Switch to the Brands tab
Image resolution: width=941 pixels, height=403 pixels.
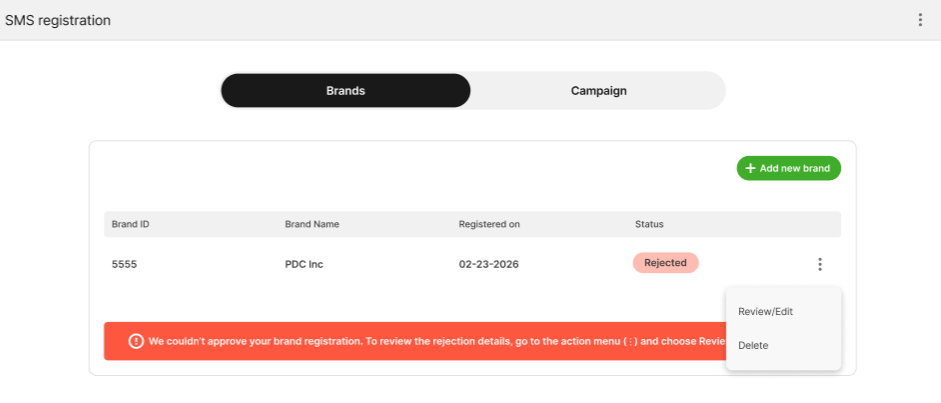click(345, 90)
